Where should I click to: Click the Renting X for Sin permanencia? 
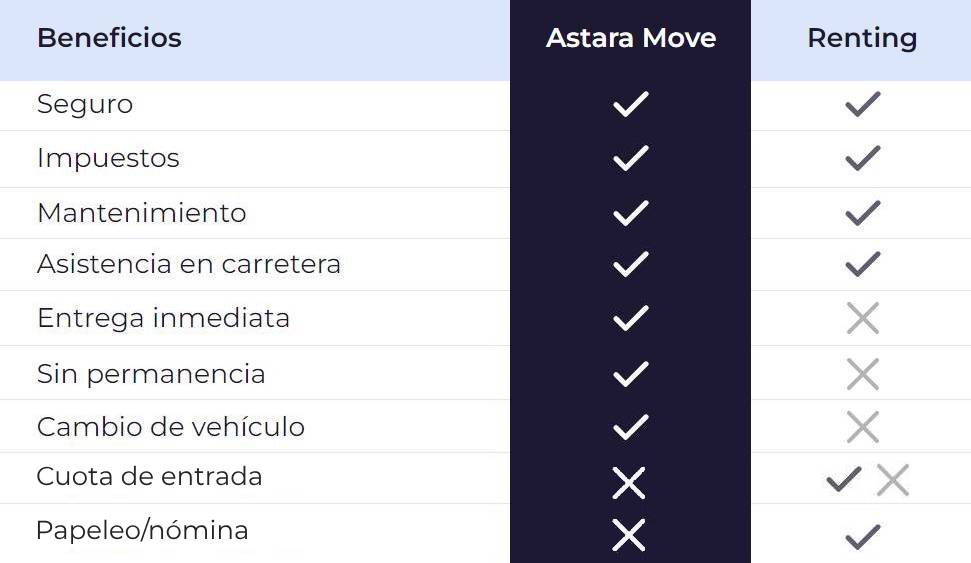pyautogui.click(x=862, y=374)
